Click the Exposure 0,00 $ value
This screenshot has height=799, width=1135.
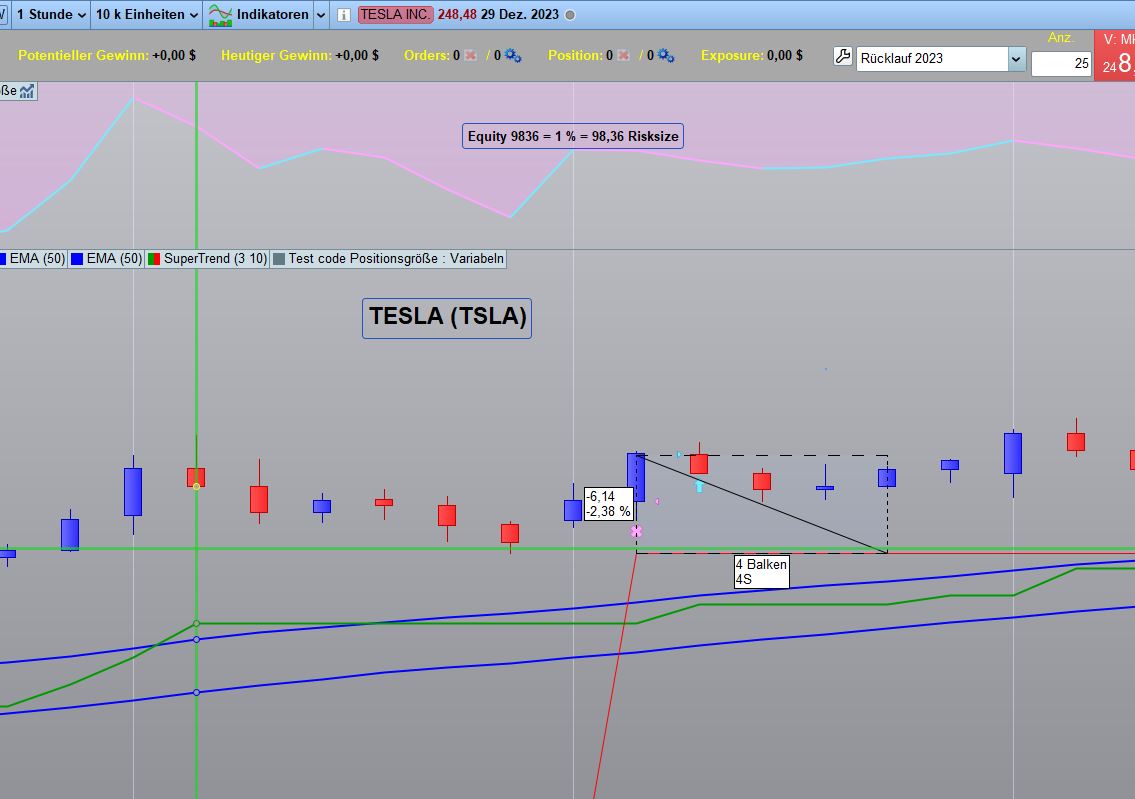[x=785, y=55]
